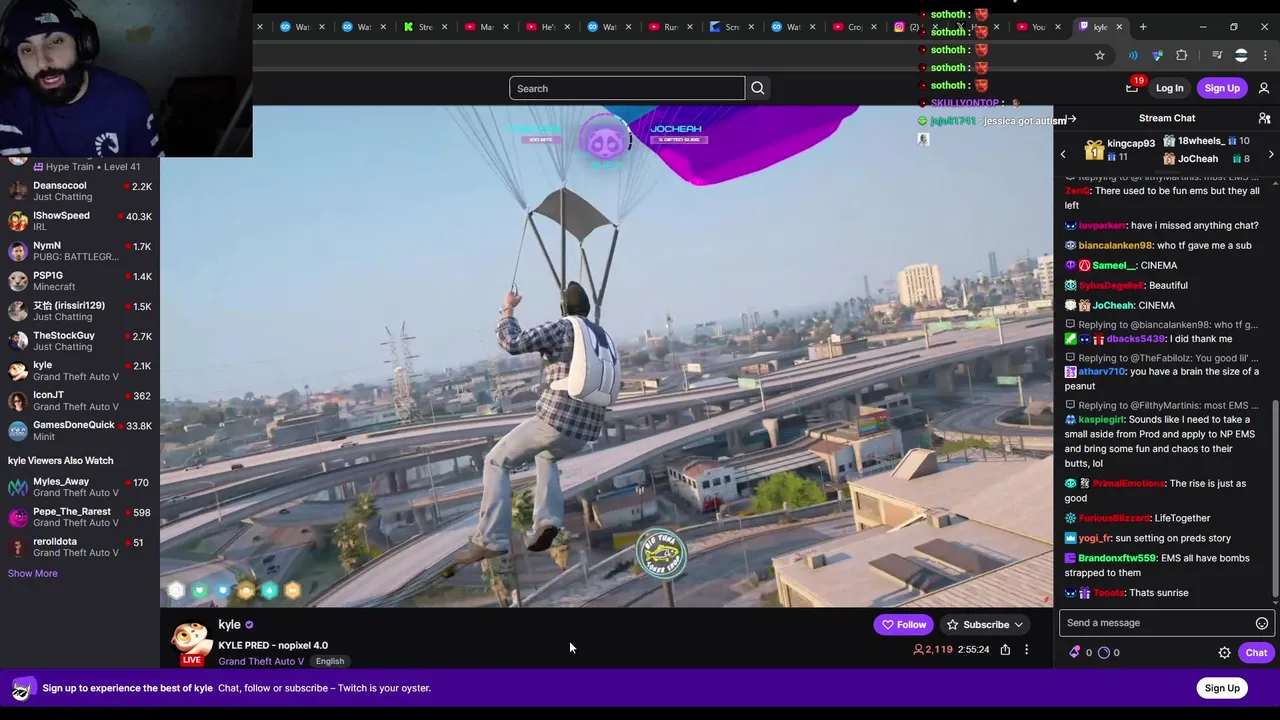Follow kyle's channel

tap(903, 625)
